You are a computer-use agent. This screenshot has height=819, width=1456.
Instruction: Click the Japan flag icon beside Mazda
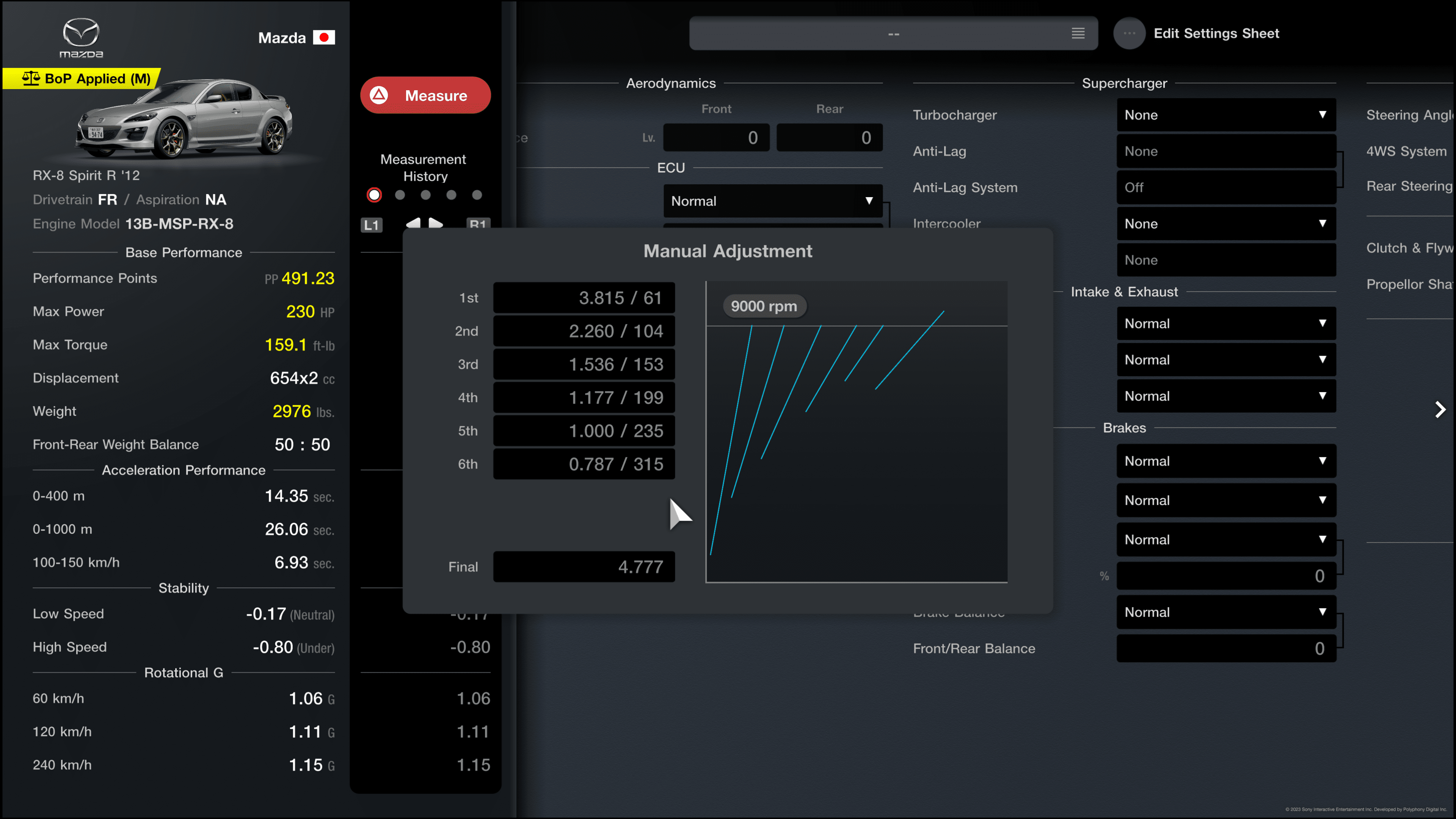(x=324, y=37)
